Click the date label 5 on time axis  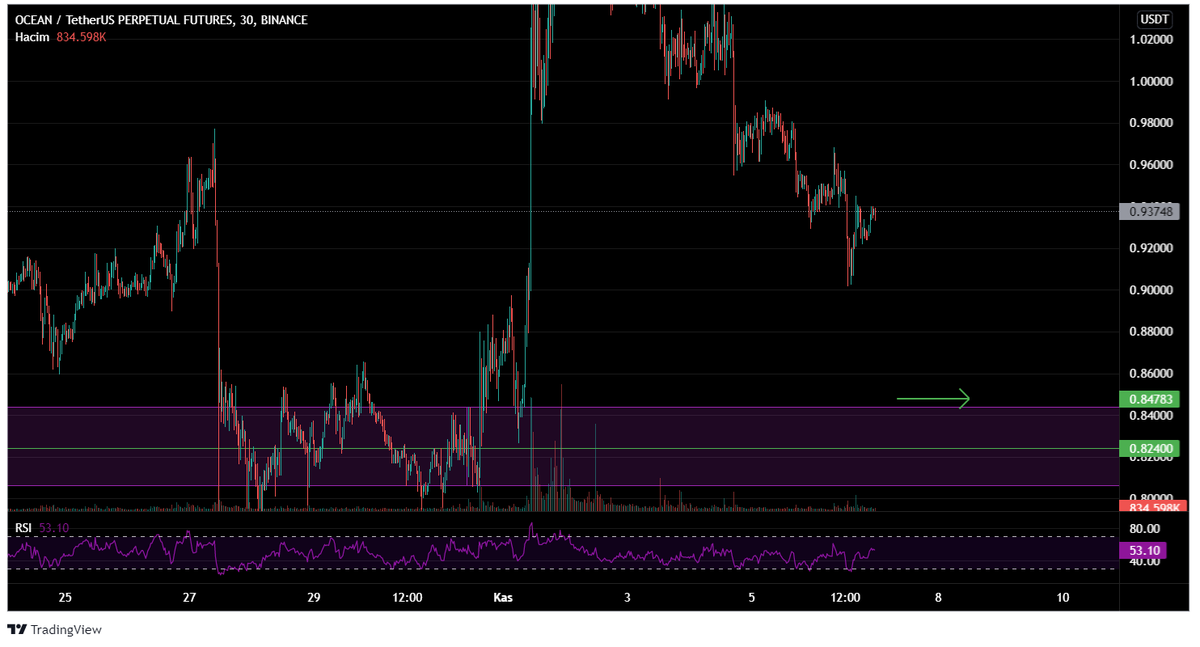[752, 598]
